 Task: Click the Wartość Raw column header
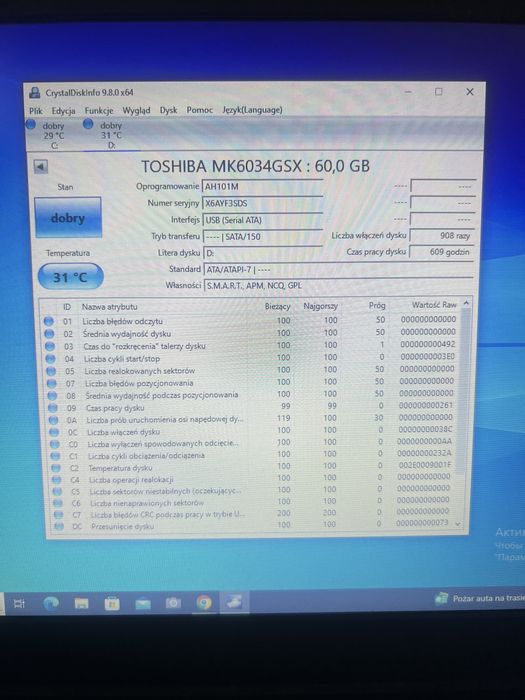click(433, 304)
